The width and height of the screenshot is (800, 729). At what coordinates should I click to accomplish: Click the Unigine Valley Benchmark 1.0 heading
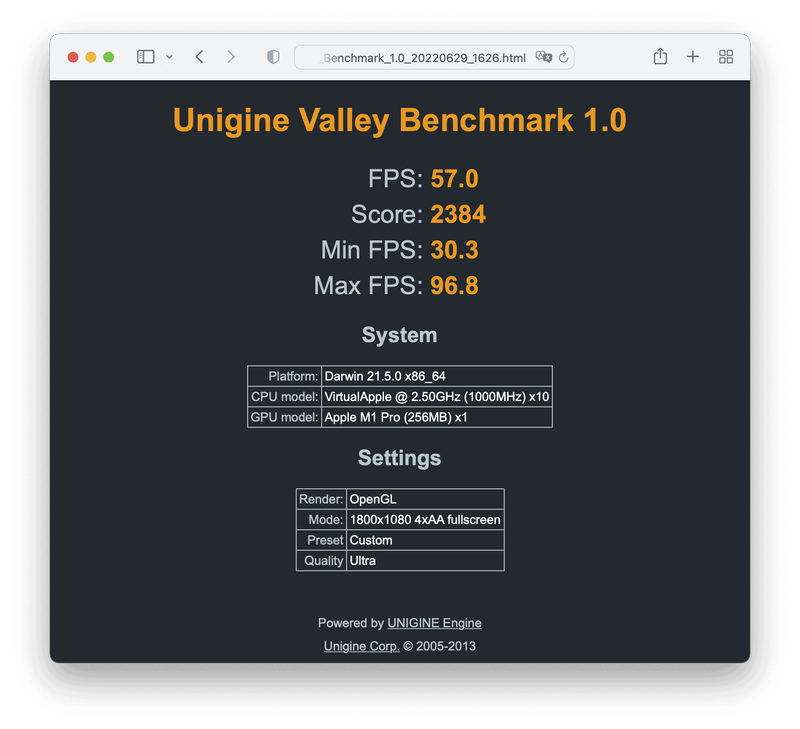click(400, 121)
